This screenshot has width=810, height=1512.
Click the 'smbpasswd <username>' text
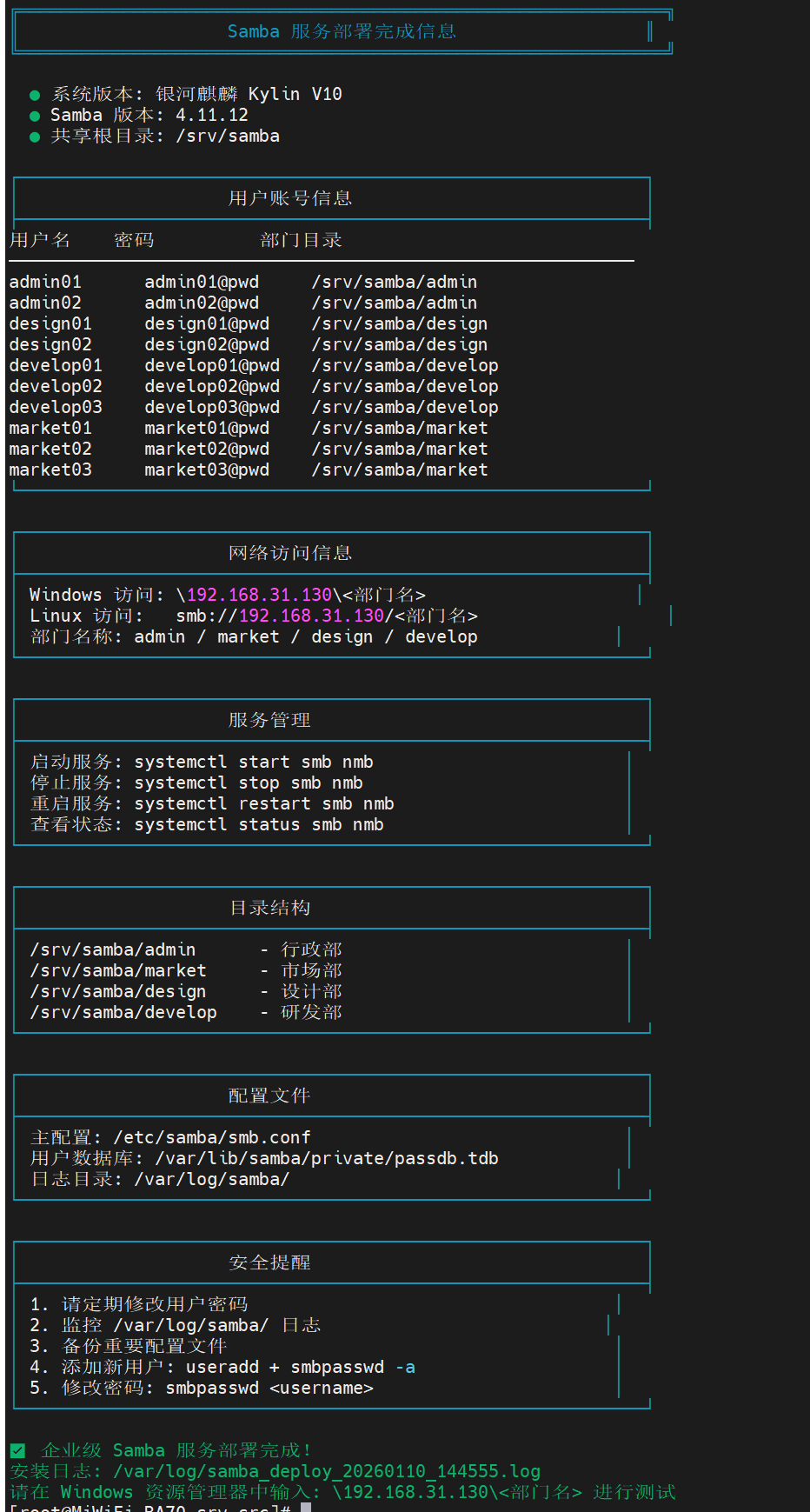(x=269, y=1388)
